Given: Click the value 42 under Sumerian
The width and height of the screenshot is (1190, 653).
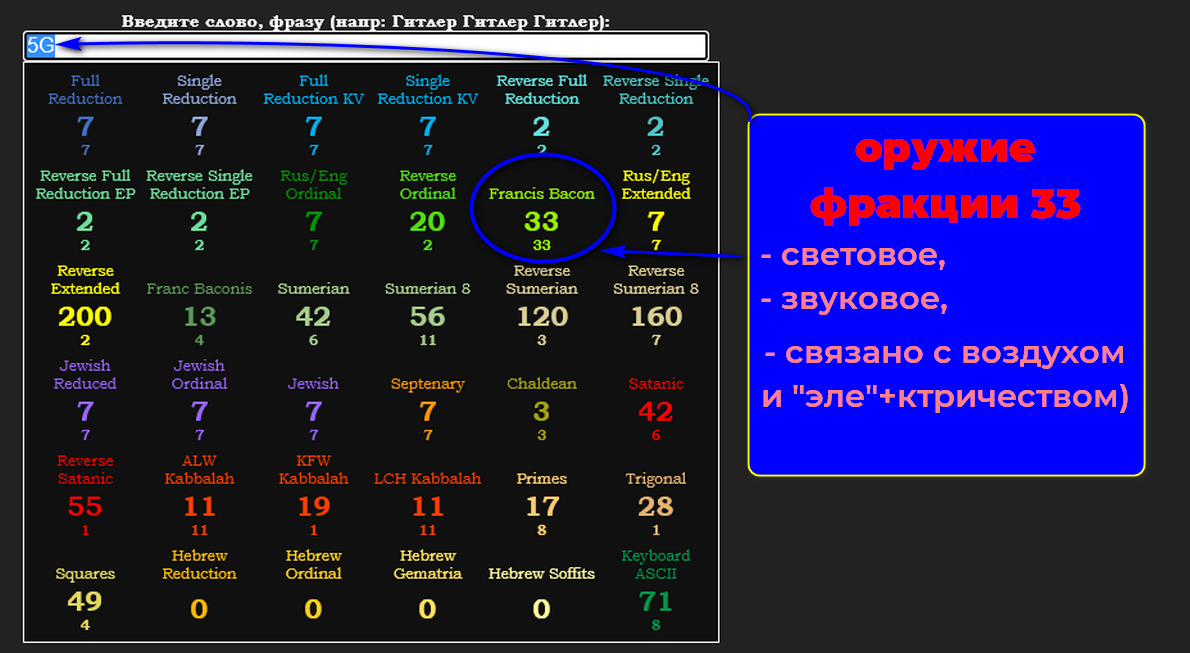Looking at the screenshot, I should (313, 316).
